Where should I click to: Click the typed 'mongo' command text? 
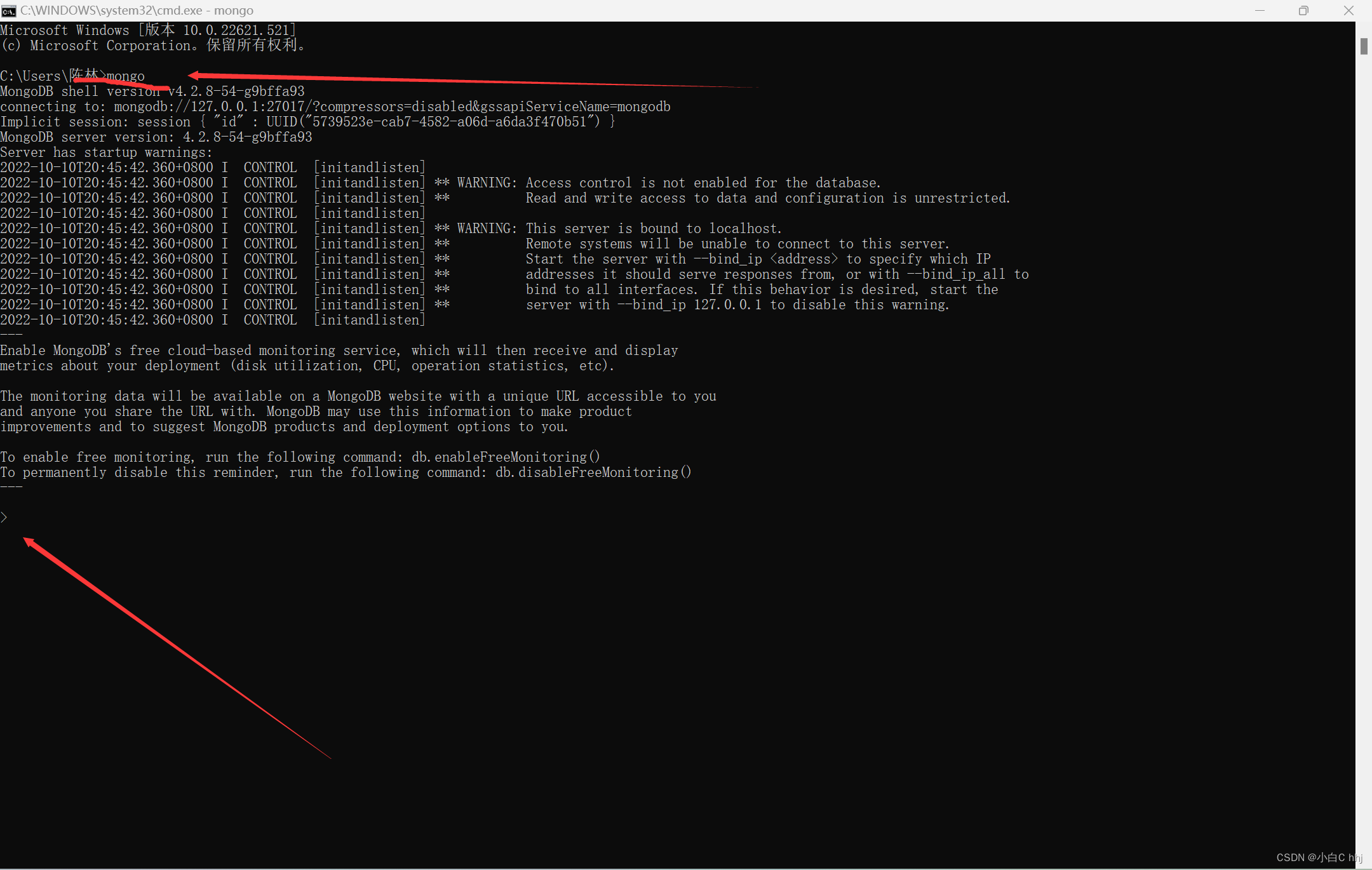pos(126,76)
